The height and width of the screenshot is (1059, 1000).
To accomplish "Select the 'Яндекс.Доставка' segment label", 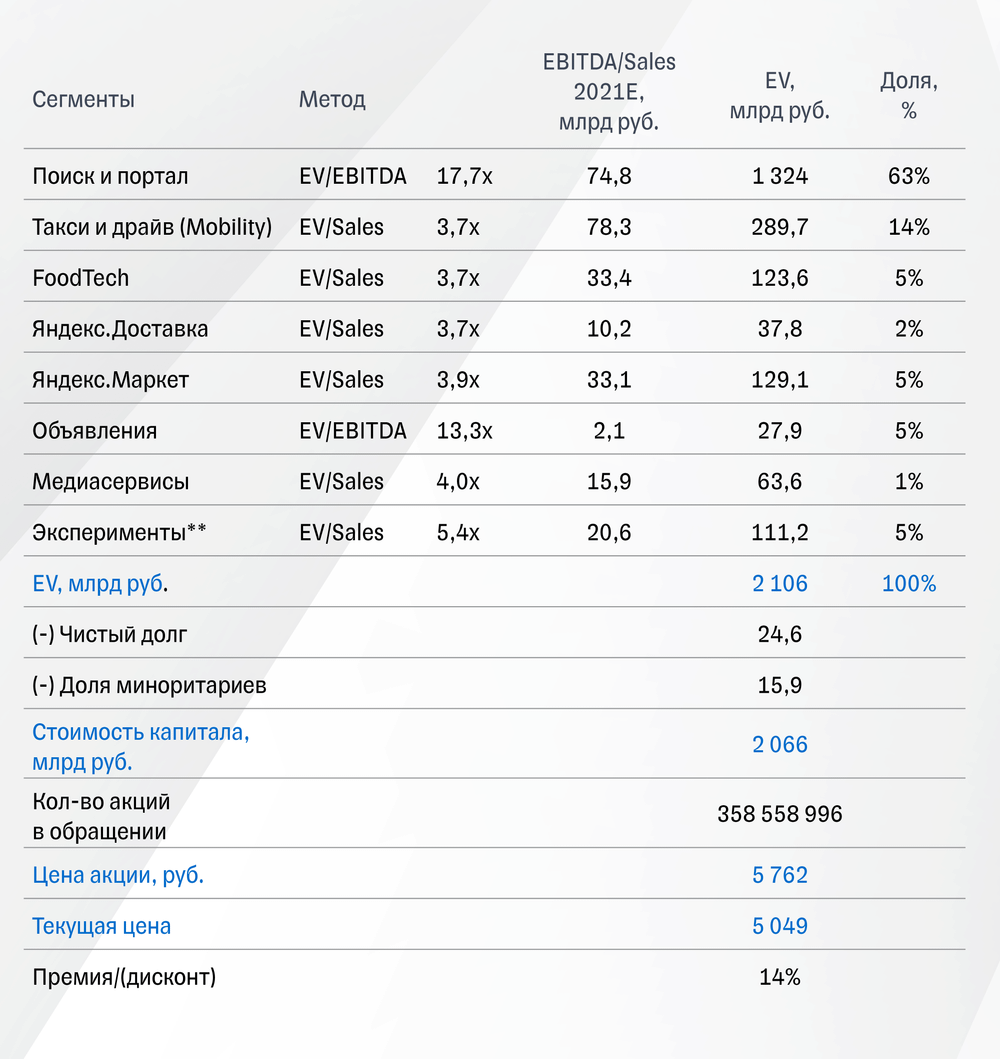I will 120,330.
